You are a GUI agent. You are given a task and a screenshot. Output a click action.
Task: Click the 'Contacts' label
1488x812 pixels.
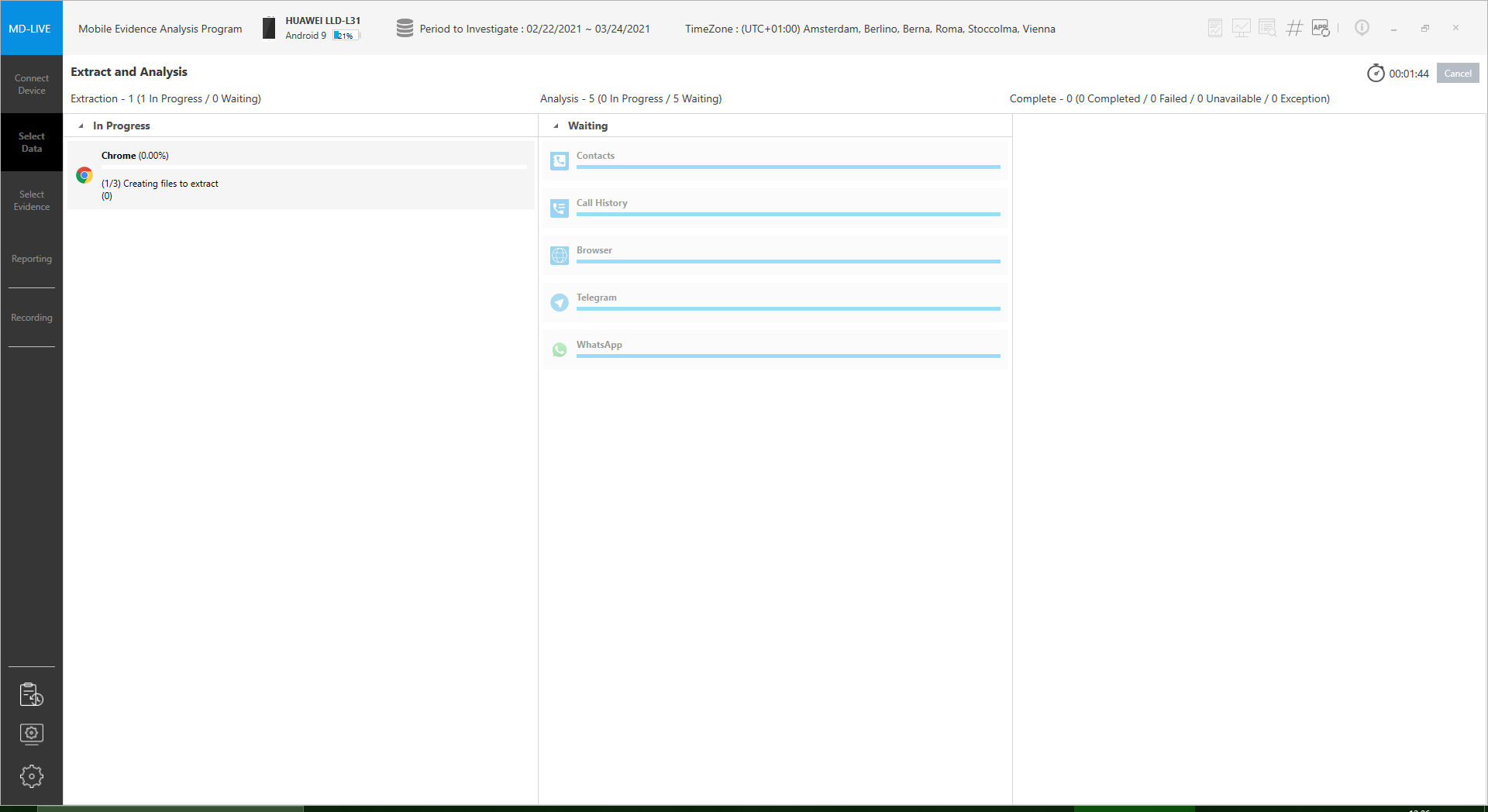point(595,156)
